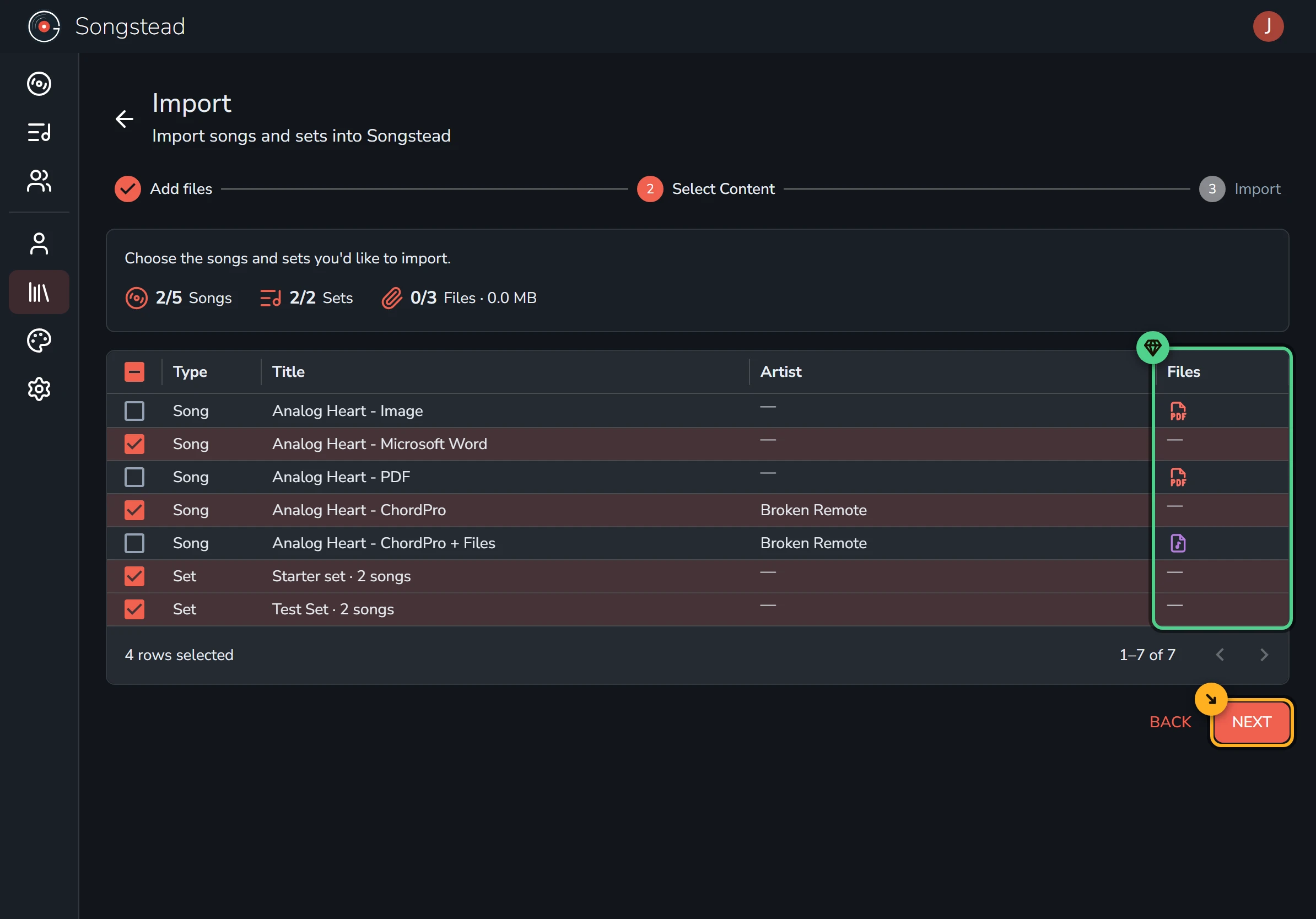The width and height of the screenshot is (1316, 919).
Task: Click the songs disc icon beside 2/5 Songs
Action: pos(137,298)
